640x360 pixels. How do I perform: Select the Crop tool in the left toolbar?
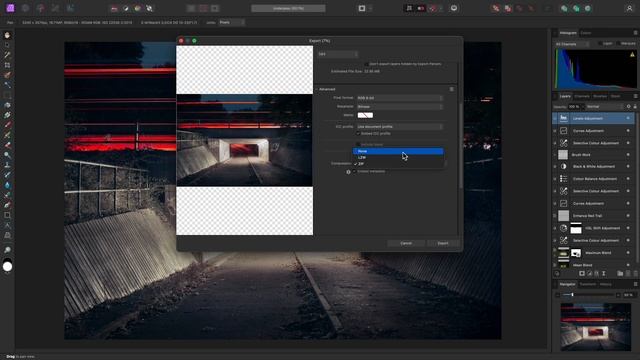pyautogui.click(x=7, y=65)
